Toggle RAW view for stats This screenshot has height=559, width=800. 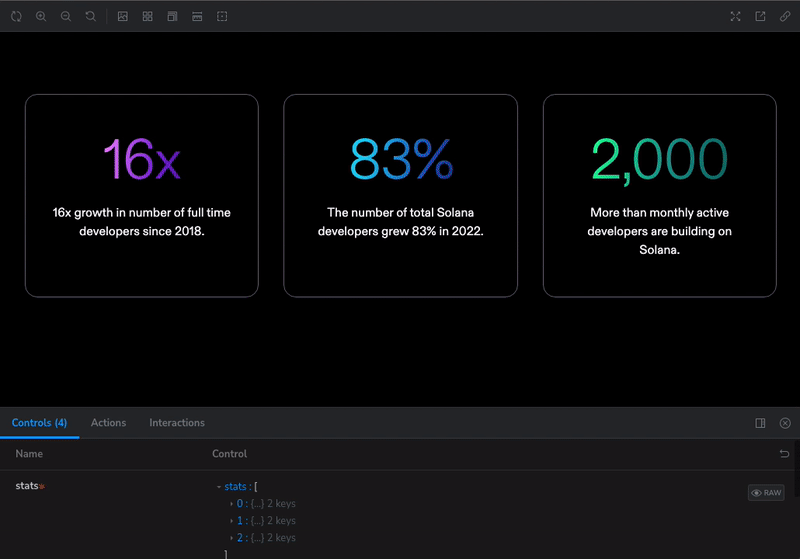766,493
